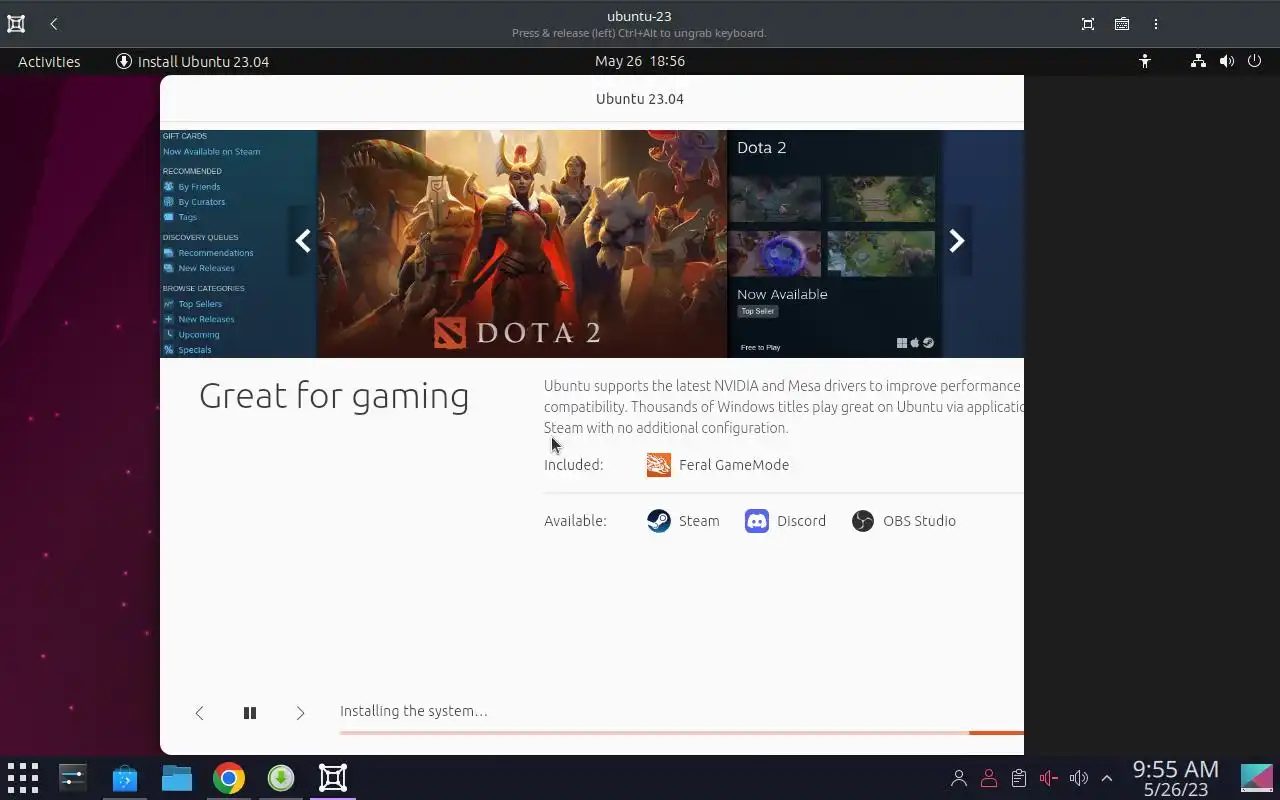Click the host volume tray icon
Viewport: 1280px width, 800px height.
pyautogui.click(x=1078, y=778)
